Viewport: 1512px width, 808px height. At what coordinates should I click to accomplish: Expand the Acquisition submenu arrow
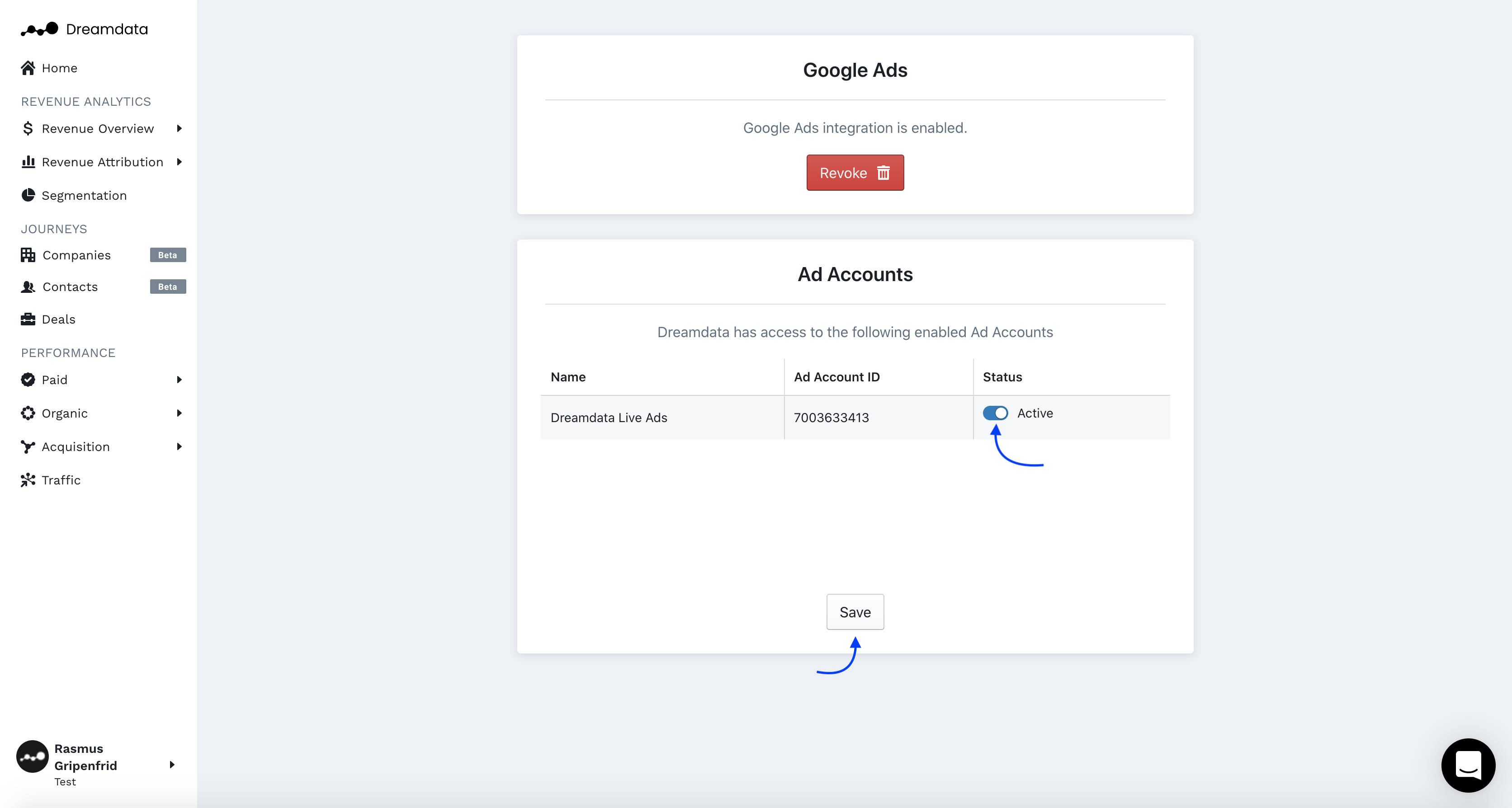click(179, 446)
